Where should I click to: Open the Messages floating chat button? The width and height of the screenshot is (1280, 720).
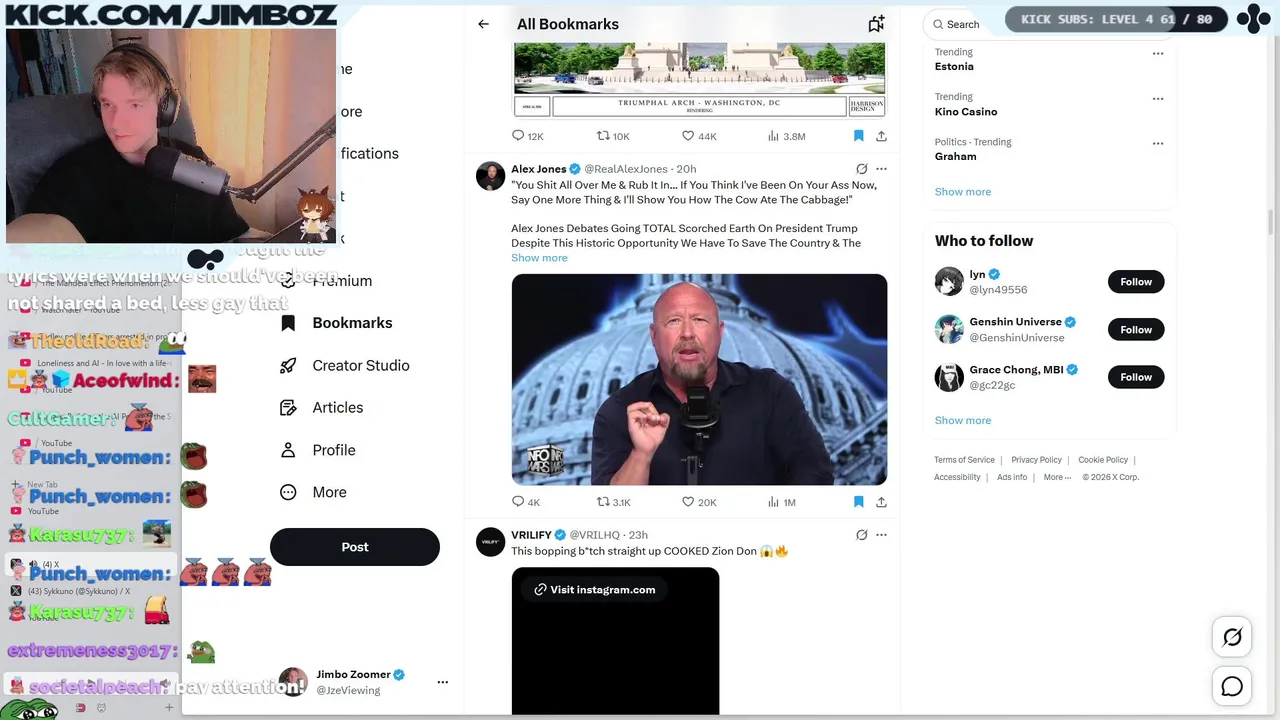point(1232,686)
